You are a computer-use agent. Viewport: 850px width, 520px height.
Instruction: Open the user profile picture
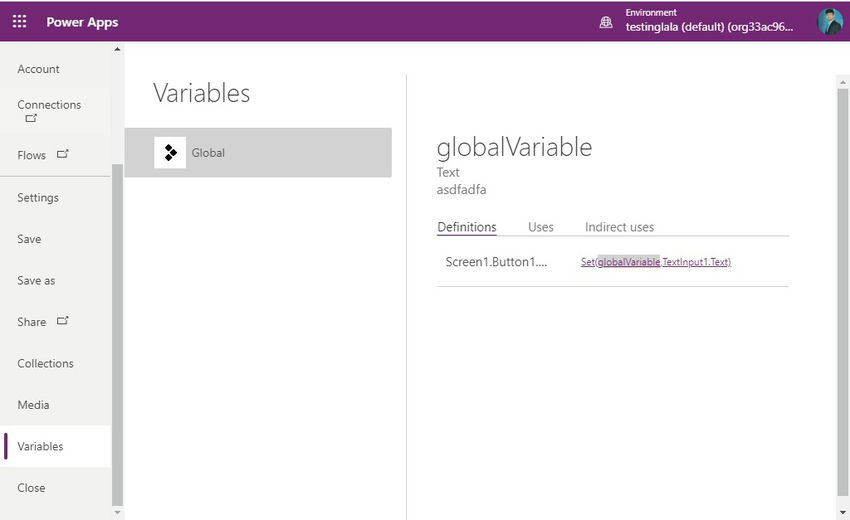click(x=829, y=22)
